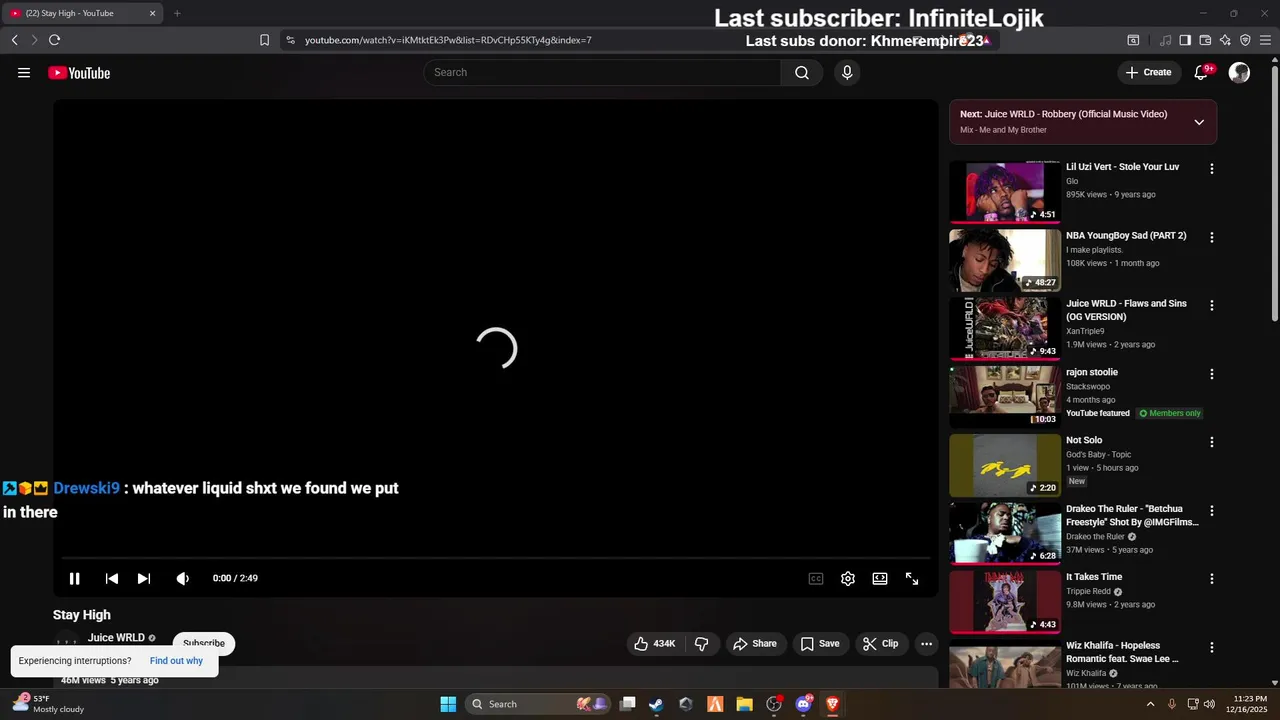
Task: Open File Explorer from the taskbar
Action: pyautogui.click(x=744, y=704)
